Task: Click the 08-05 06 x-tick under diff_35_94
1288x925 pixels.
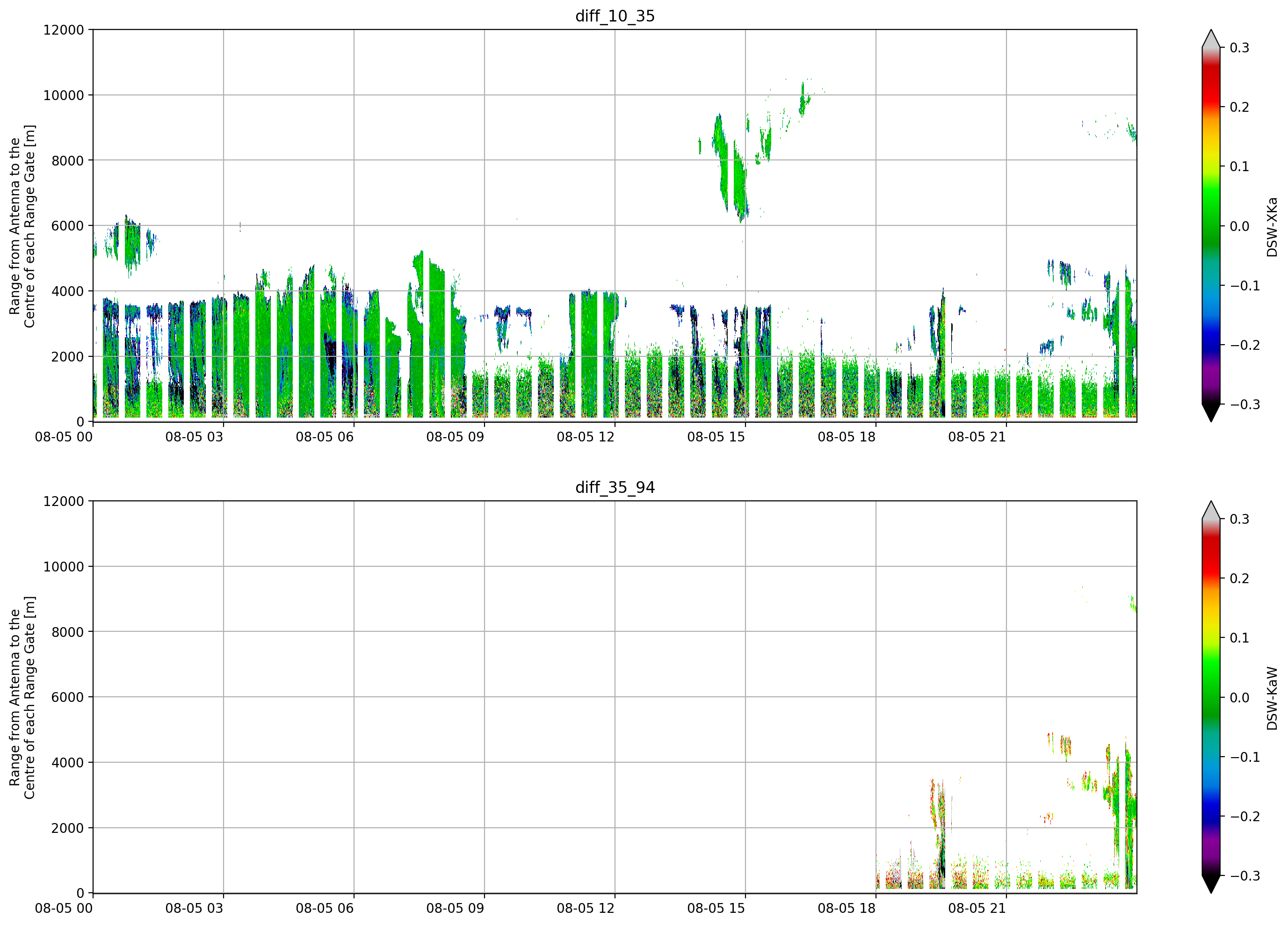Action: coord(325,908)
